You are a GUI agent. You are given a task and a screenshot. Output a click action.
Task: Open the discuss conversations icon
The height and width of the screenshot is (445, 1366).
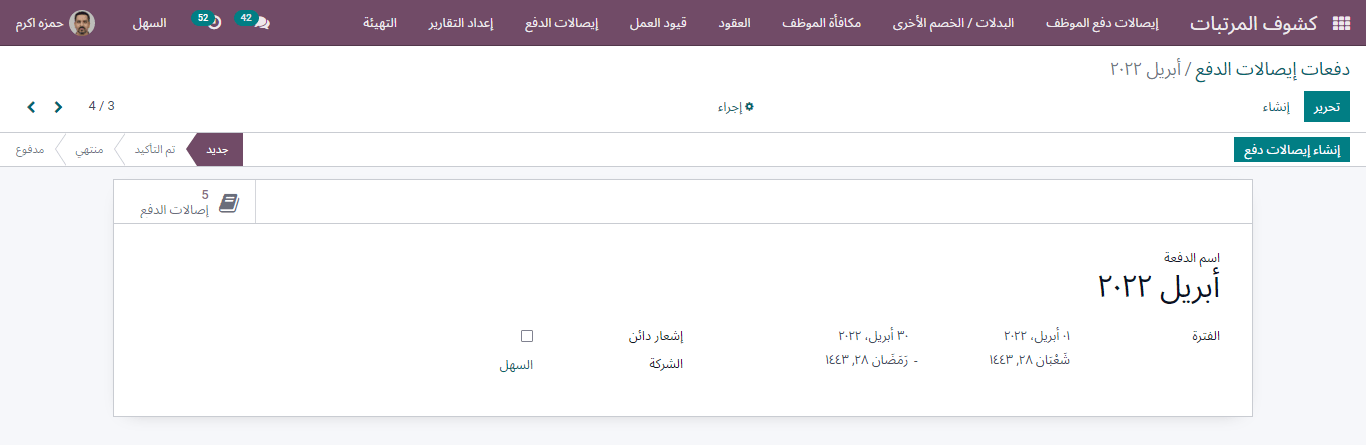(x=262, y=23)
